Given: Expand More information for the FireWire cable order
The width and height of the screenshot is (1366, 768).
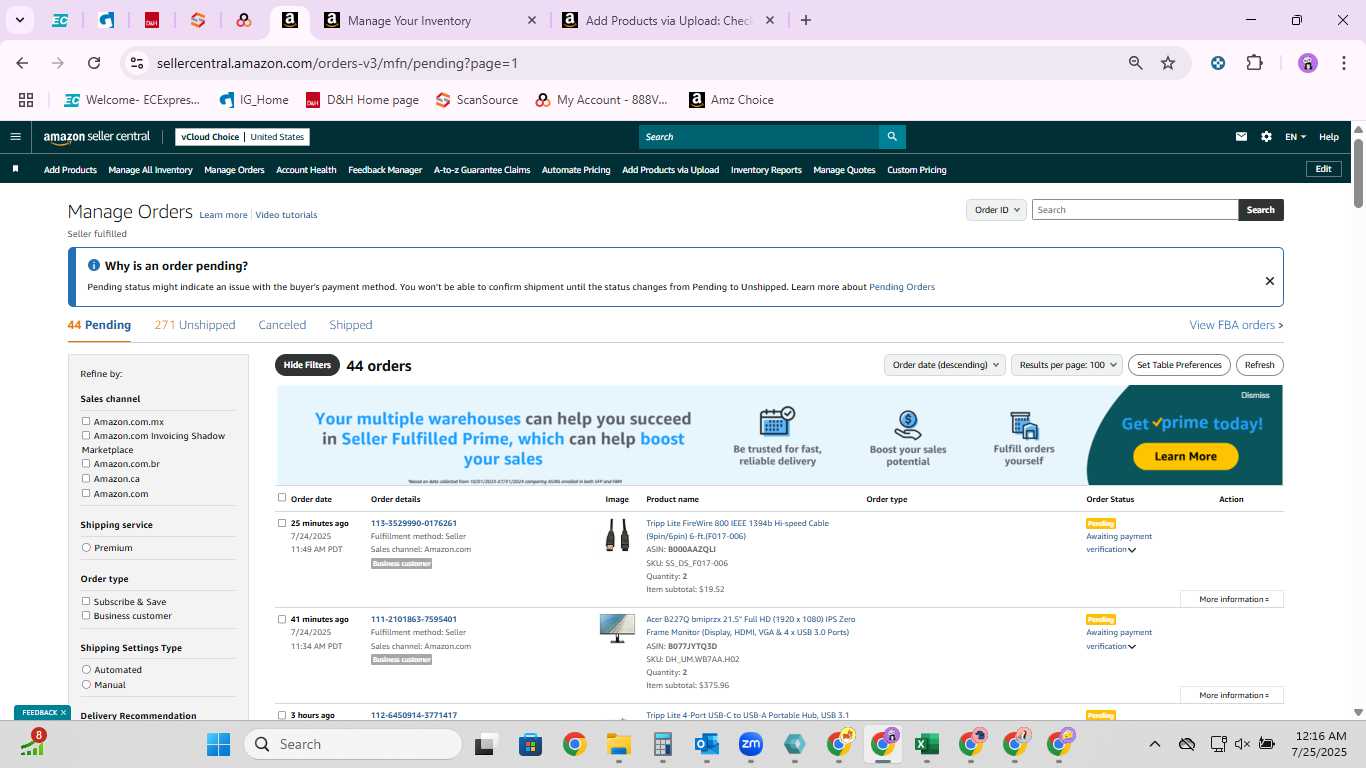Looking at the screenshot, I should coord(1232,599).
